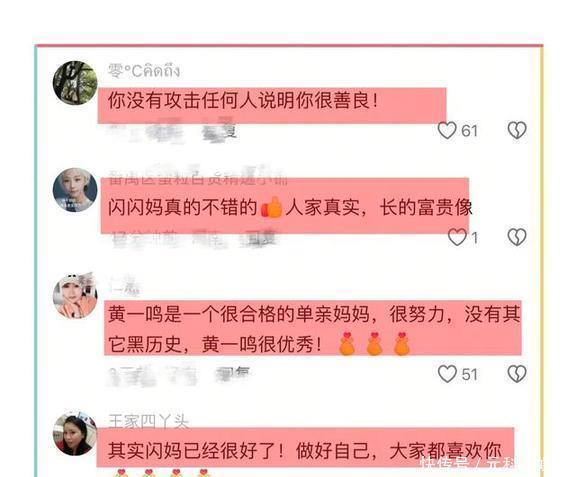Like the comment with 61 likes
Image resolution: width=576 pixels, height=477 pixels.
447,130
